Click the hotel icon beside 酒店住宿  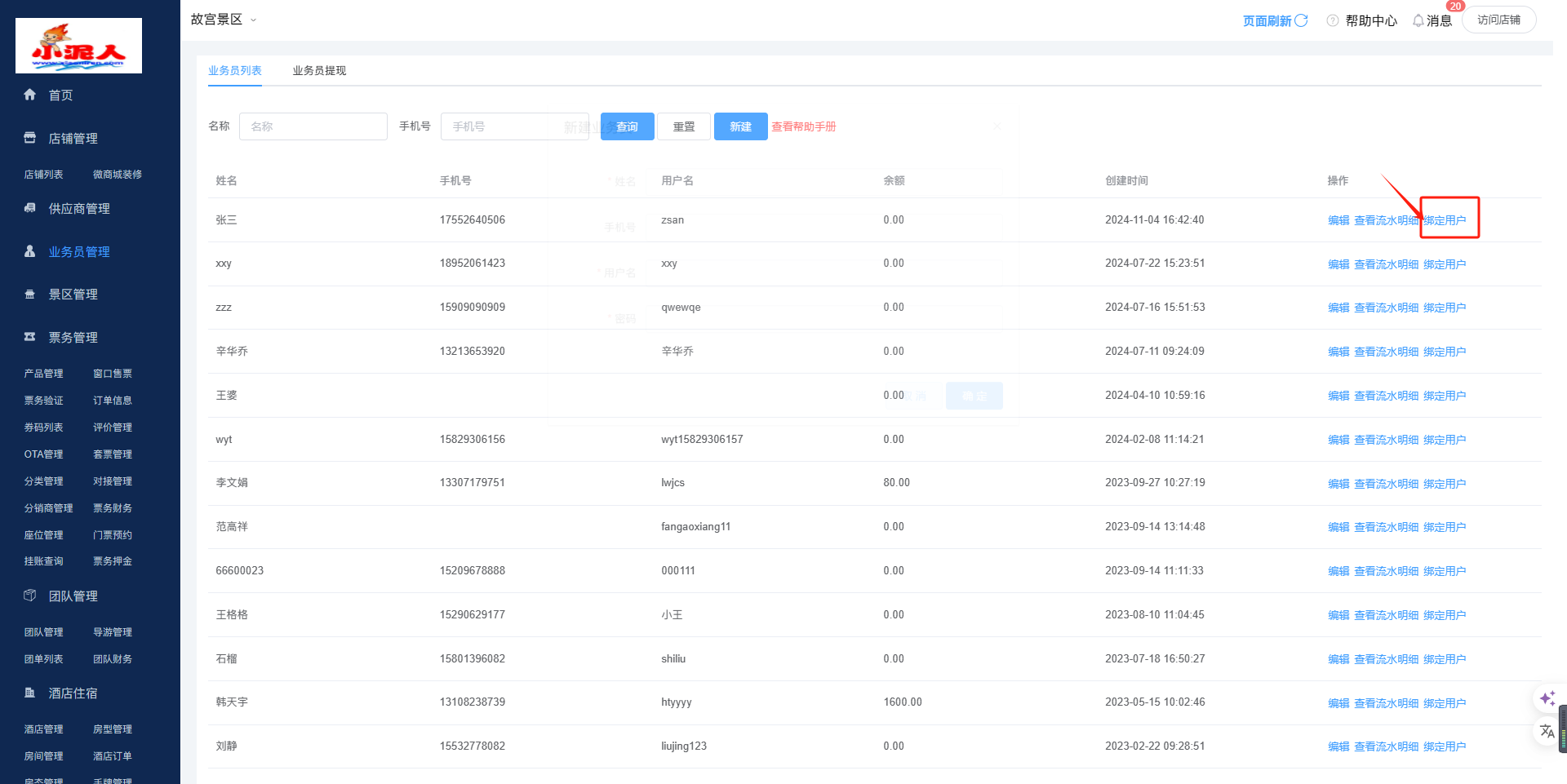(30, 693)
